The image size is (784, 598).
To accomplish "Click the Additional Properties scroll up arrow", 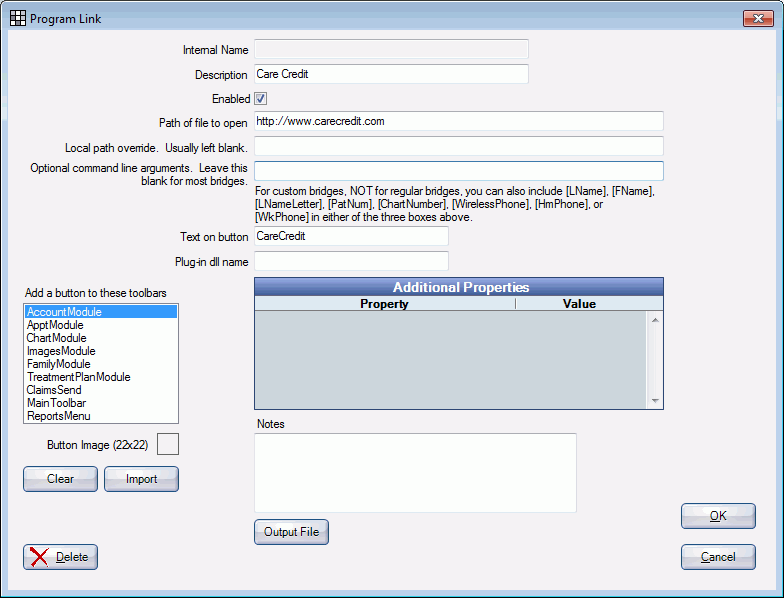I will click(655, 320).
